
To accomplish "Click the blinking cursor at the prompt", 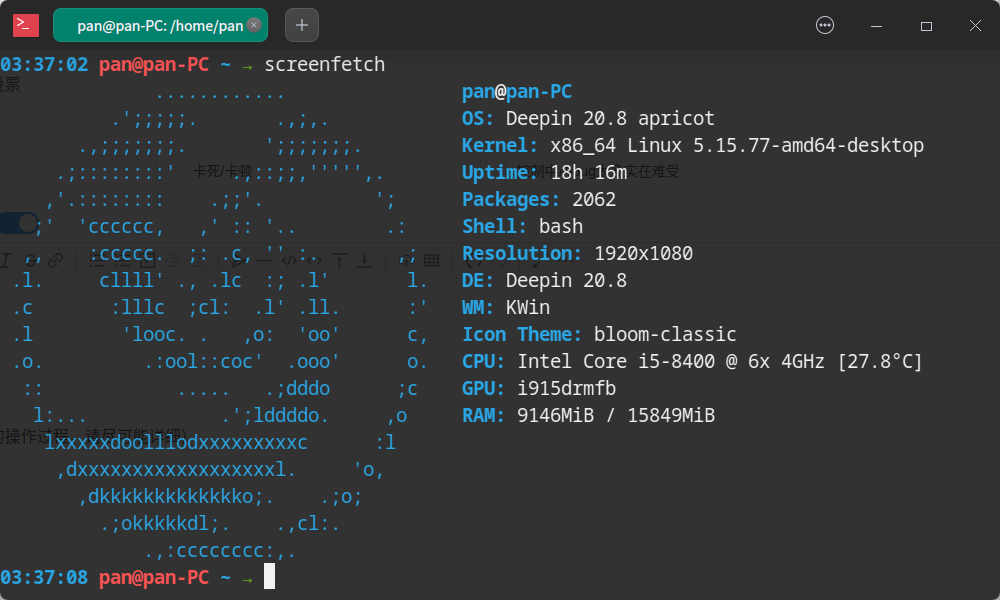I will point(269,577).
